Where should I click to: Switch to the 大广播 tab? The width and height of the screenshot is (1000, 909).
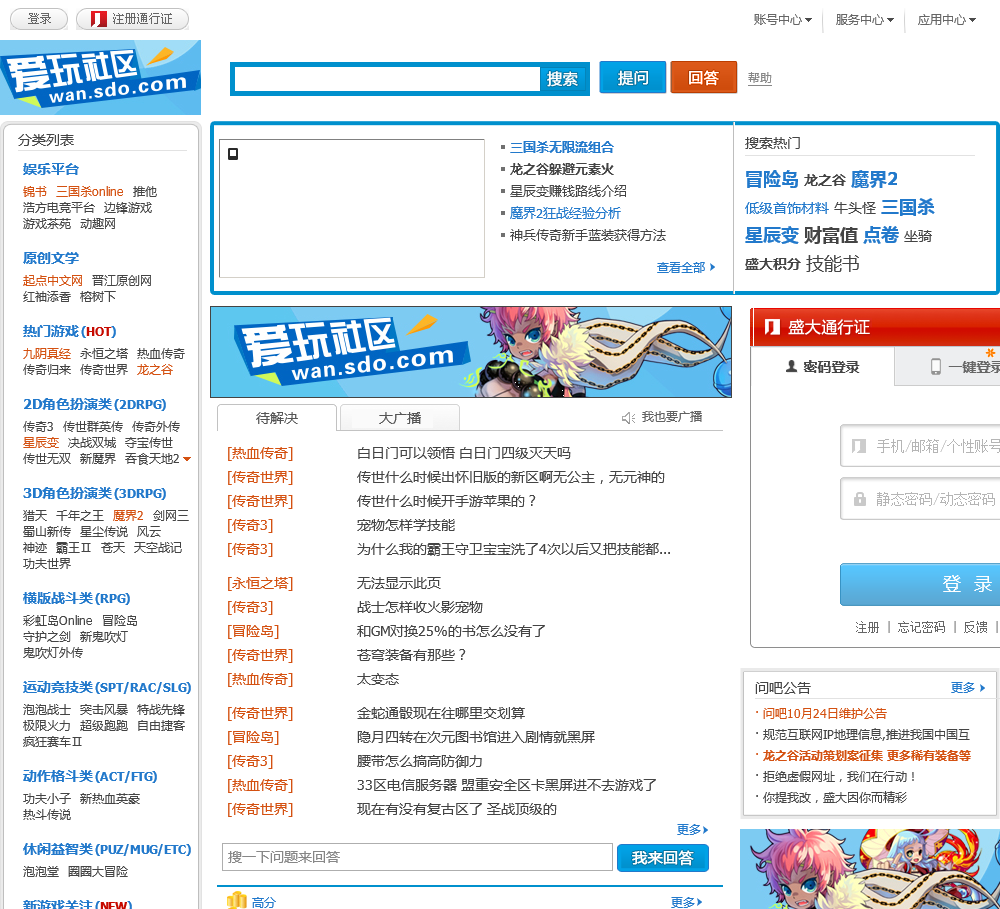(400, 418)
